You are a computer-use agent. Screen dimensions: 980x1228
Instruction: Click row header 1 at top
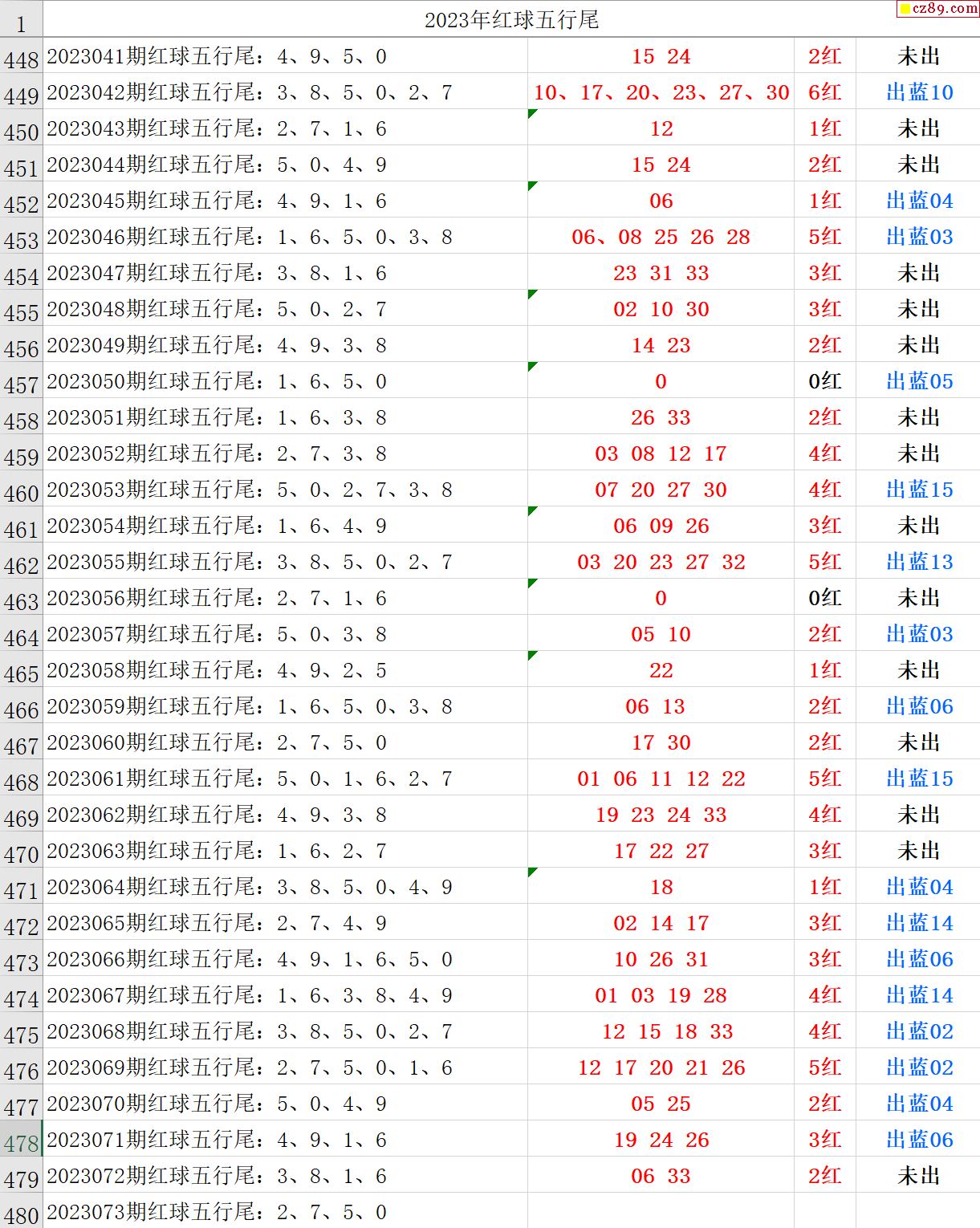(x=21, y=21)
